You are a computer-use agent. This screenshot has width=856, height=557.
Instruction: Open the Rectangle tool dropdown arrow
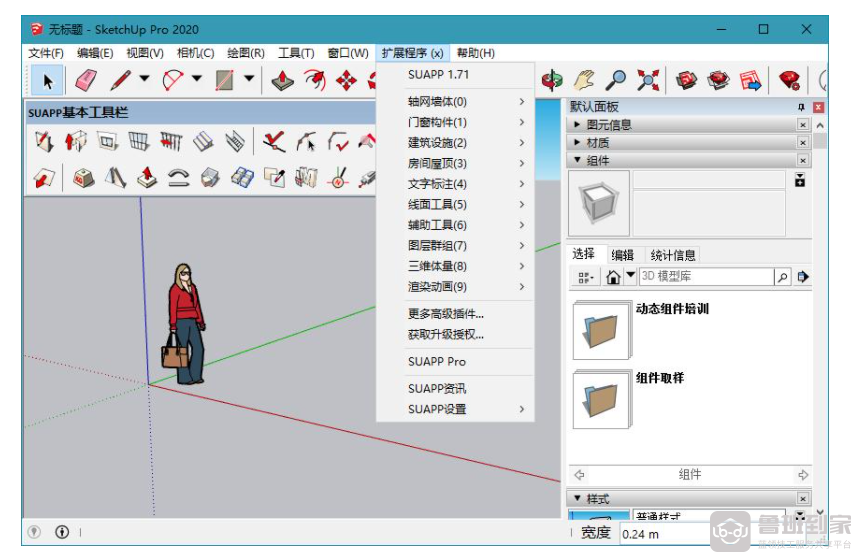[249, 79]
